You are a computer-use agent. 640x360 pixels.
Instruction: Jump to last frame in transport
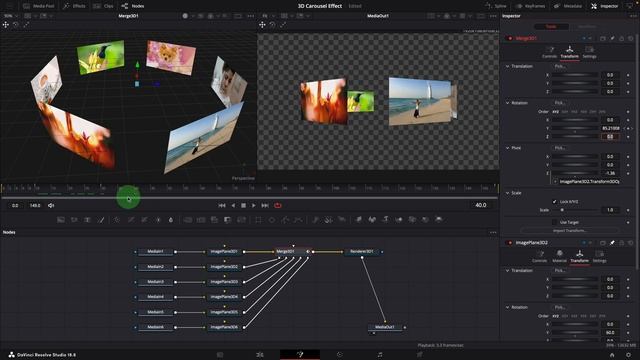point(265,205)
